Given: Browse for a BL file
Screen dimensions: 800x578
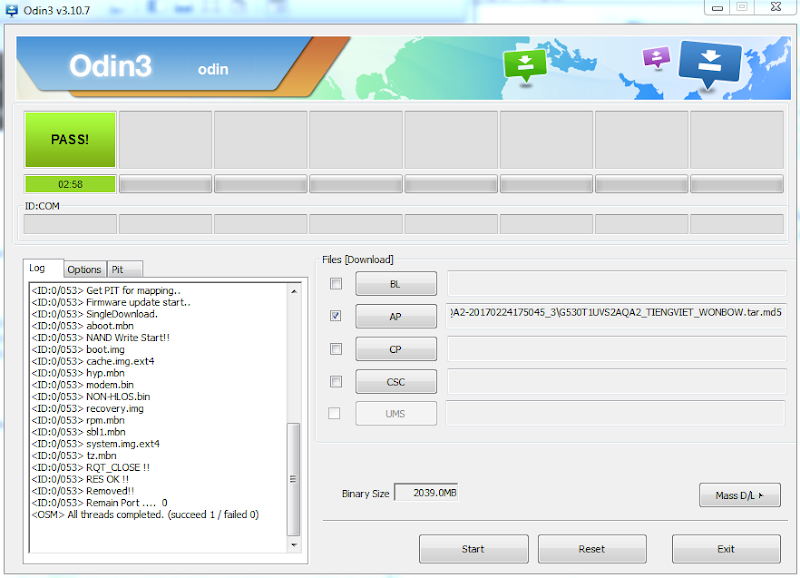Looking at the screenshot, I should pos(396,284).
